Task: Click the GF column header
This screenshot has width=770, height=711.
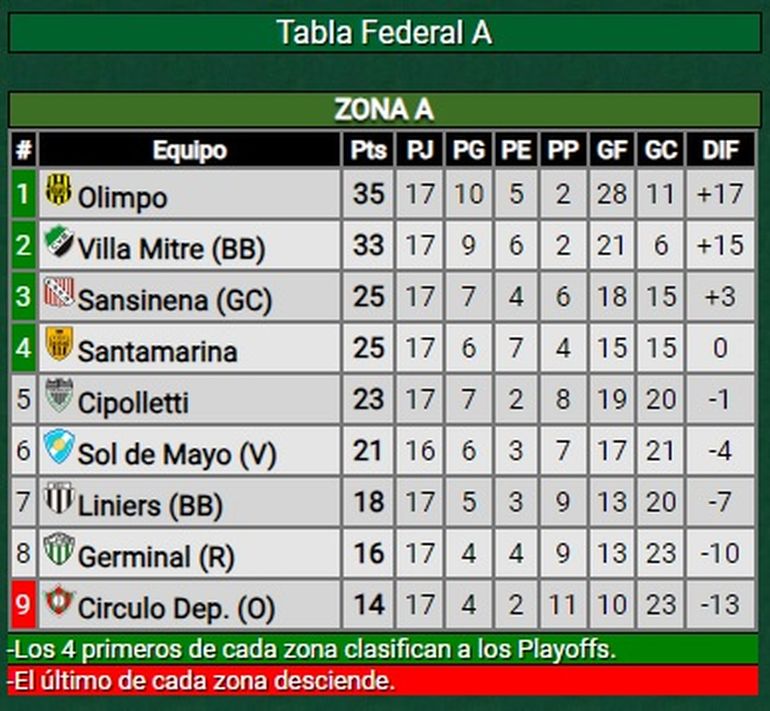Action: 612,151
